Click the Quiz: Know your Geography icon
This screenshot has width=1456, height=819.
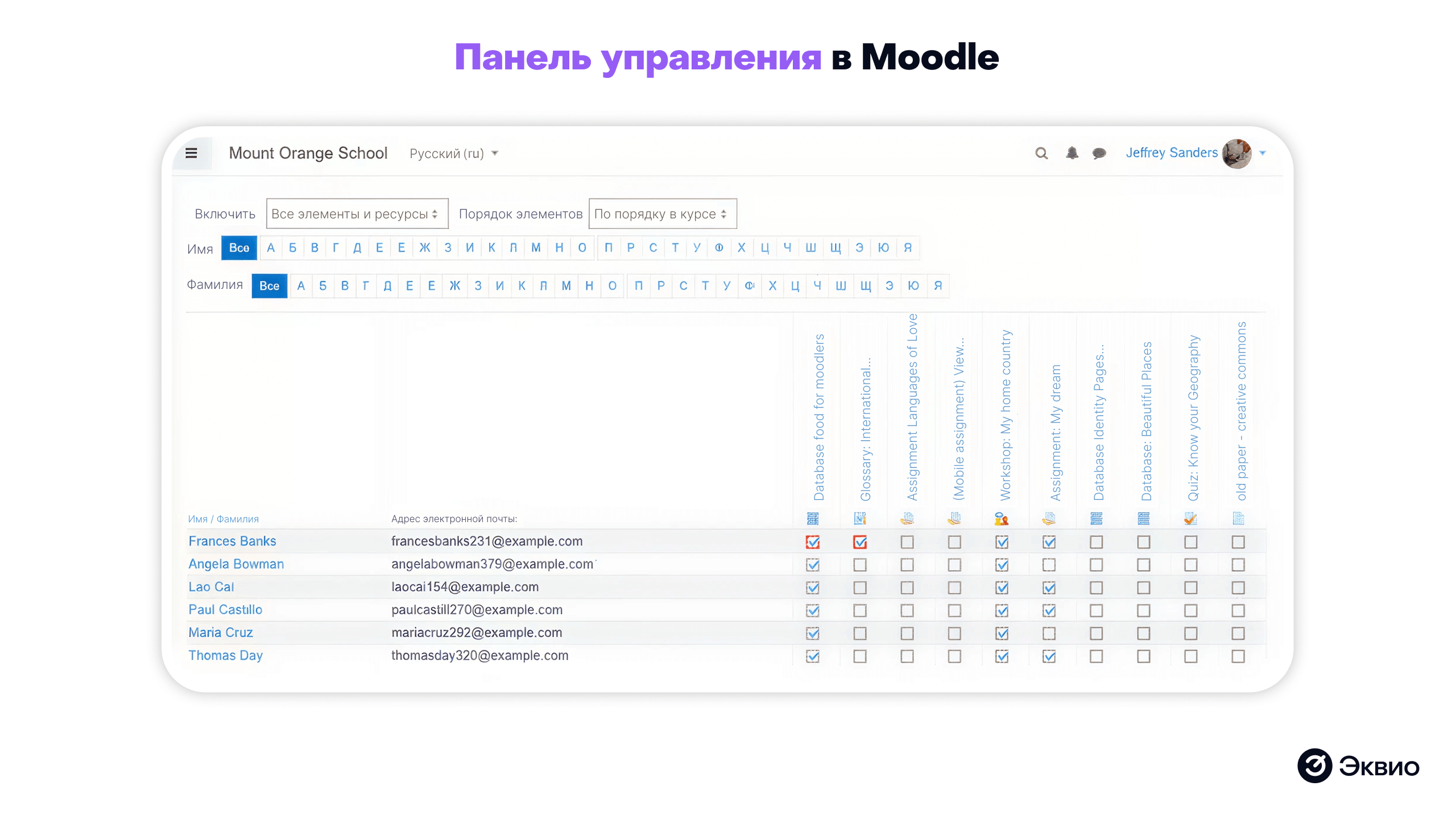1191,518
